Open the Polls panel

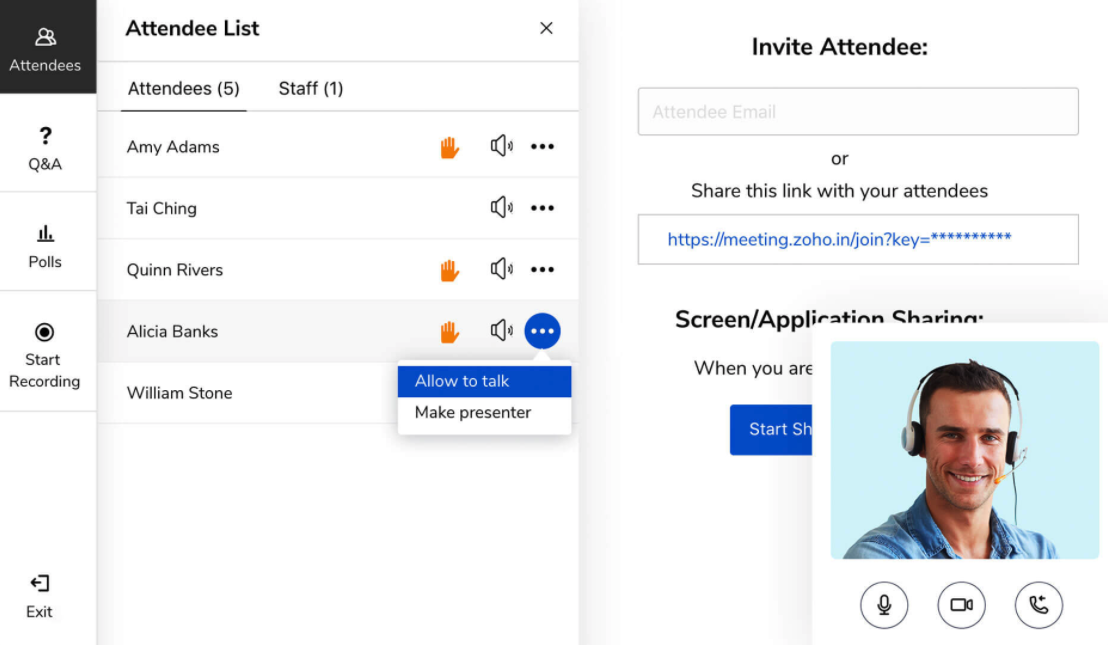pos(45,247)
